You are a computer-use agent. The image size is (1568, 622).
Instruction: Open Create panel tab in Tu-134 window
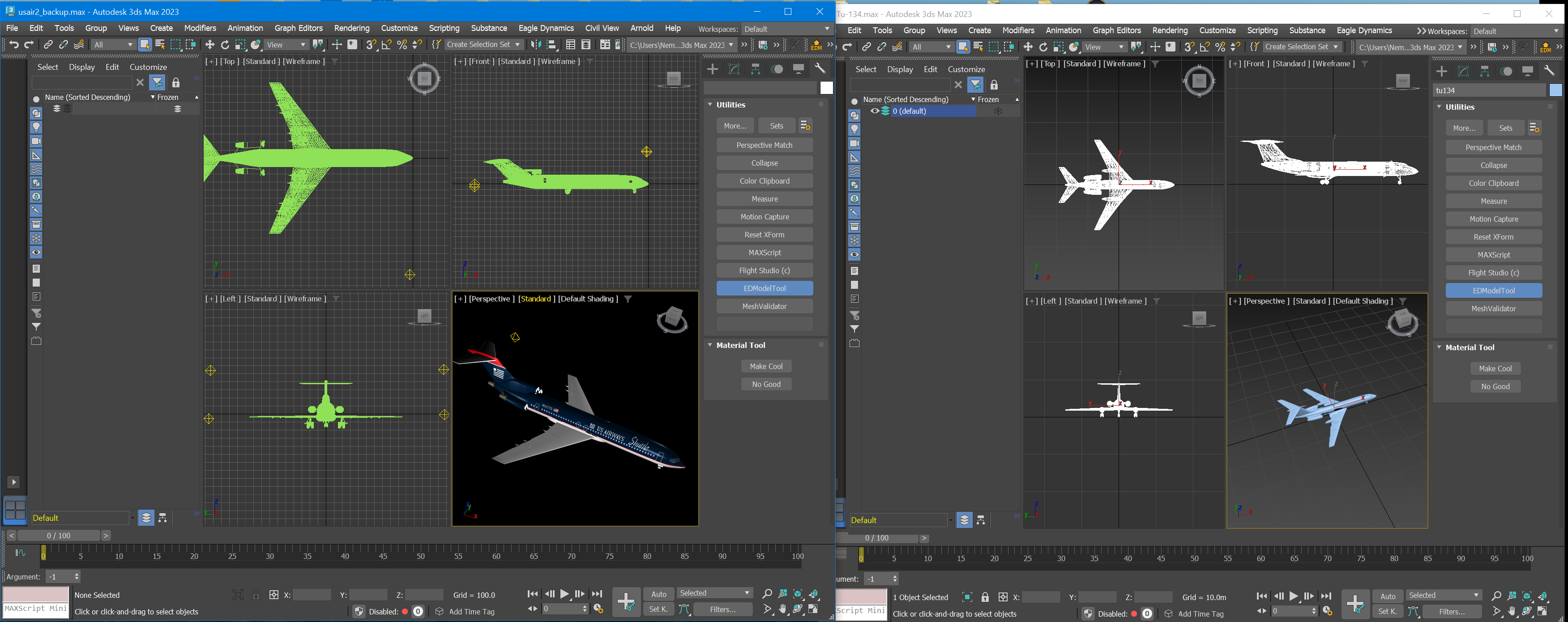click(x=1442, y=71)
